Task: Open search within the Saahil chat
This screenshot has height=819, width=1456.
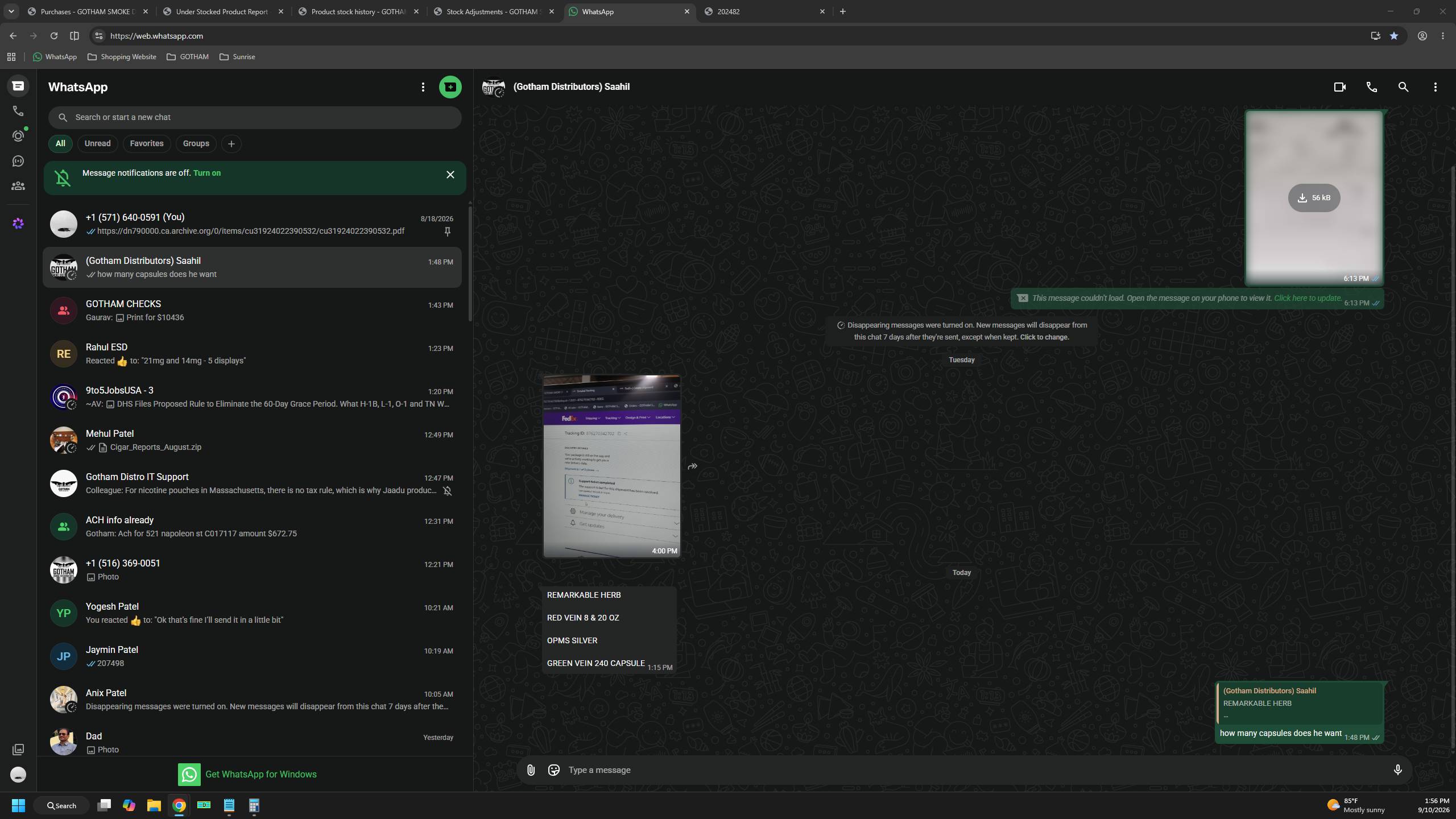Action: coord(1403,87)
